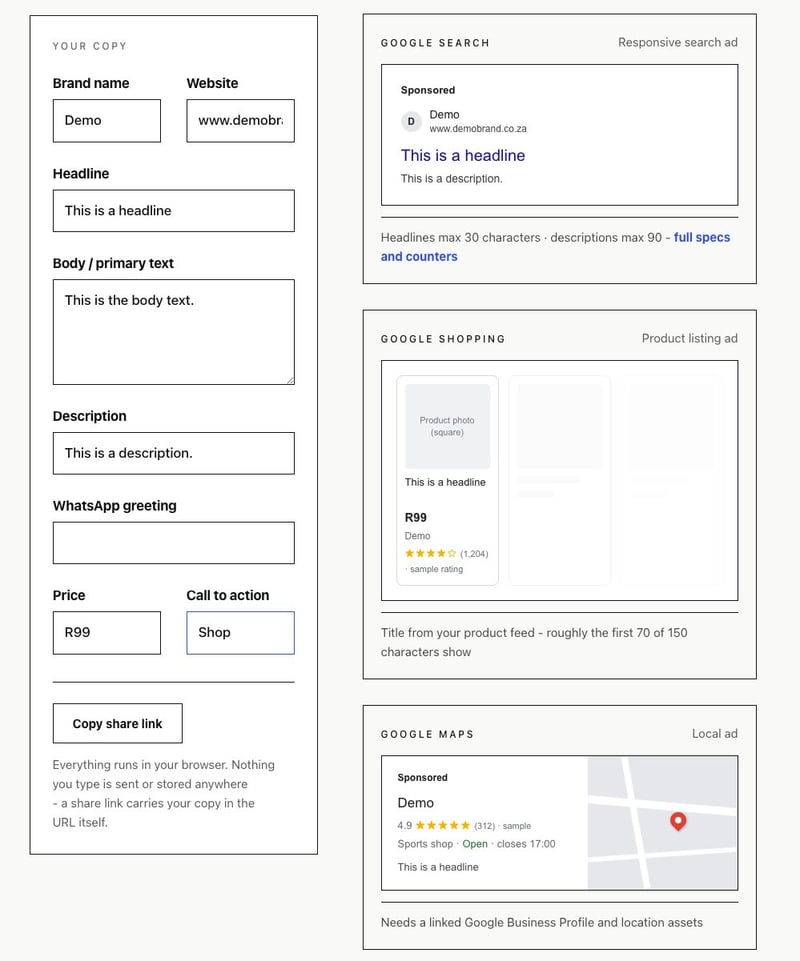
Task: Focus the Headline input field
Action: pyautogui.click(x=173, y=211)
